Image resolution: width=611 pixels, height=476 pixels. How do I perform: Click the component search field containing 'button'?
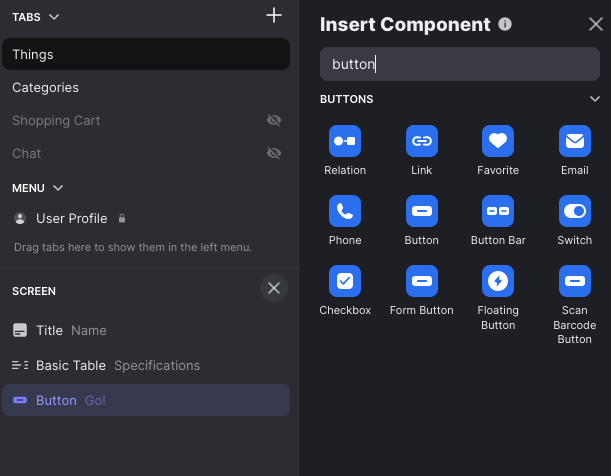coord(460,64)
